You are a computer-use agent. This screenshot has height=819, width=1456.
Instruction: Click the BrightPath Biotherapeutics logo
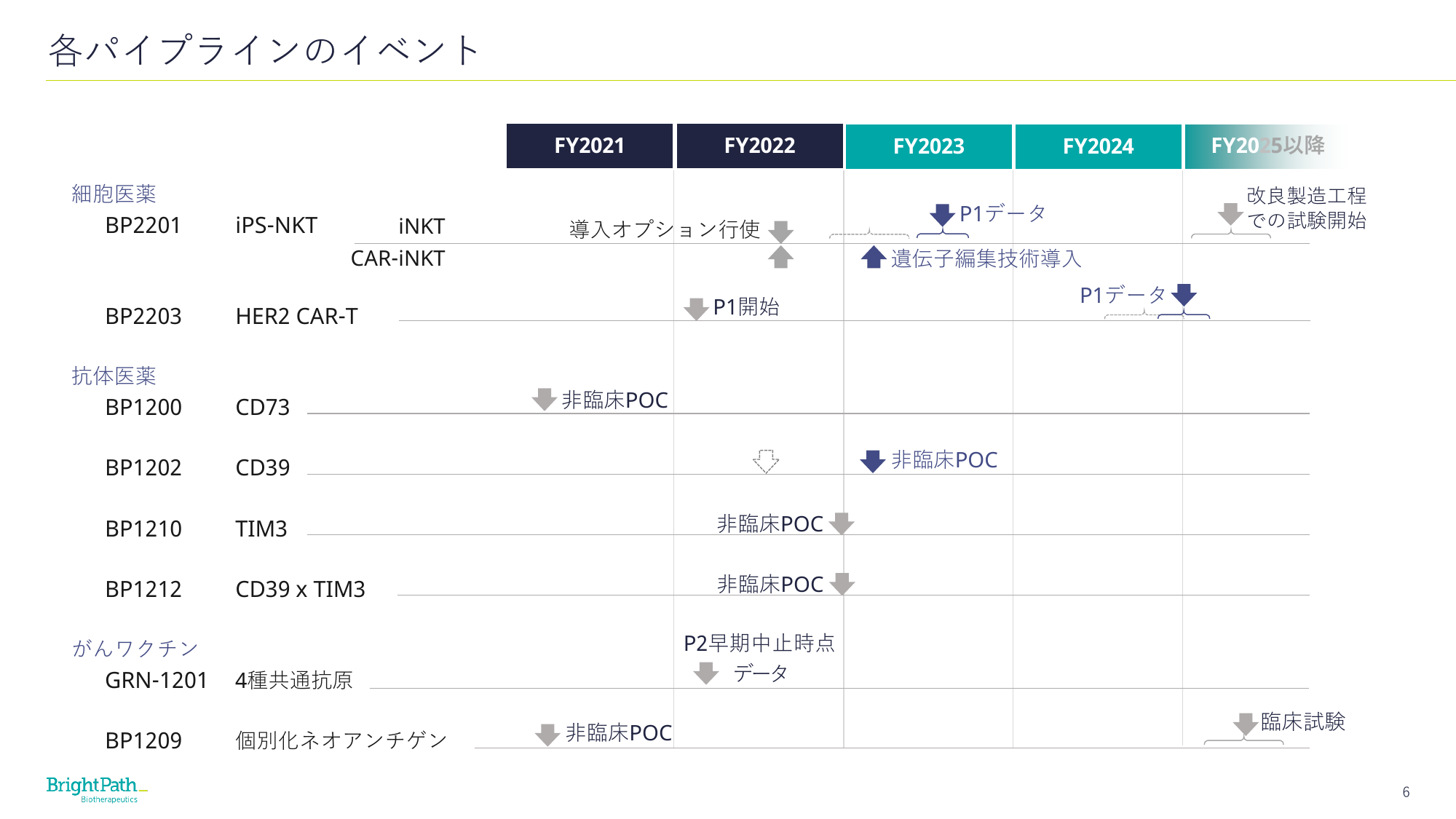point(97,790)
